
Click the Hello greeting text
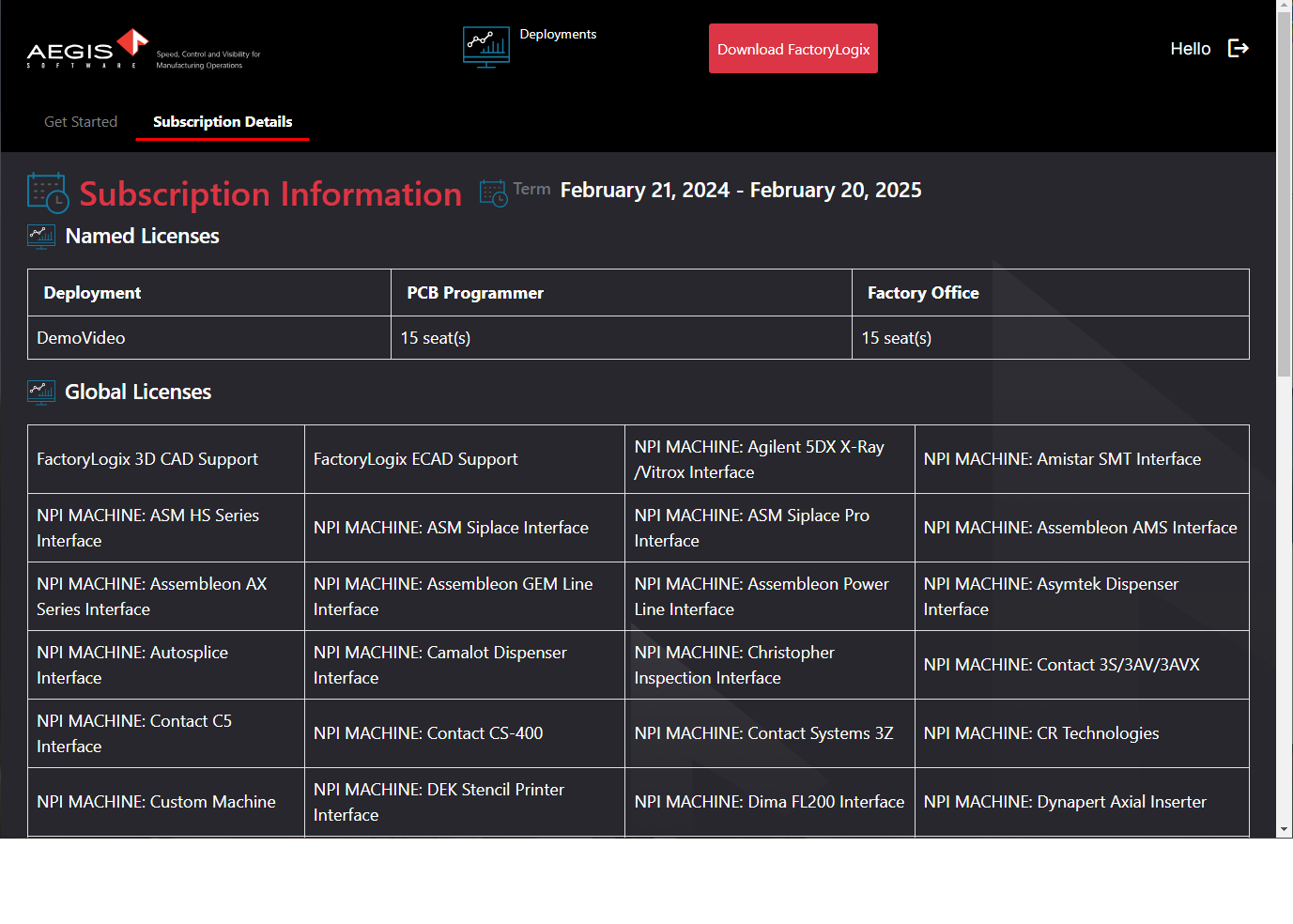point(1190,48)
